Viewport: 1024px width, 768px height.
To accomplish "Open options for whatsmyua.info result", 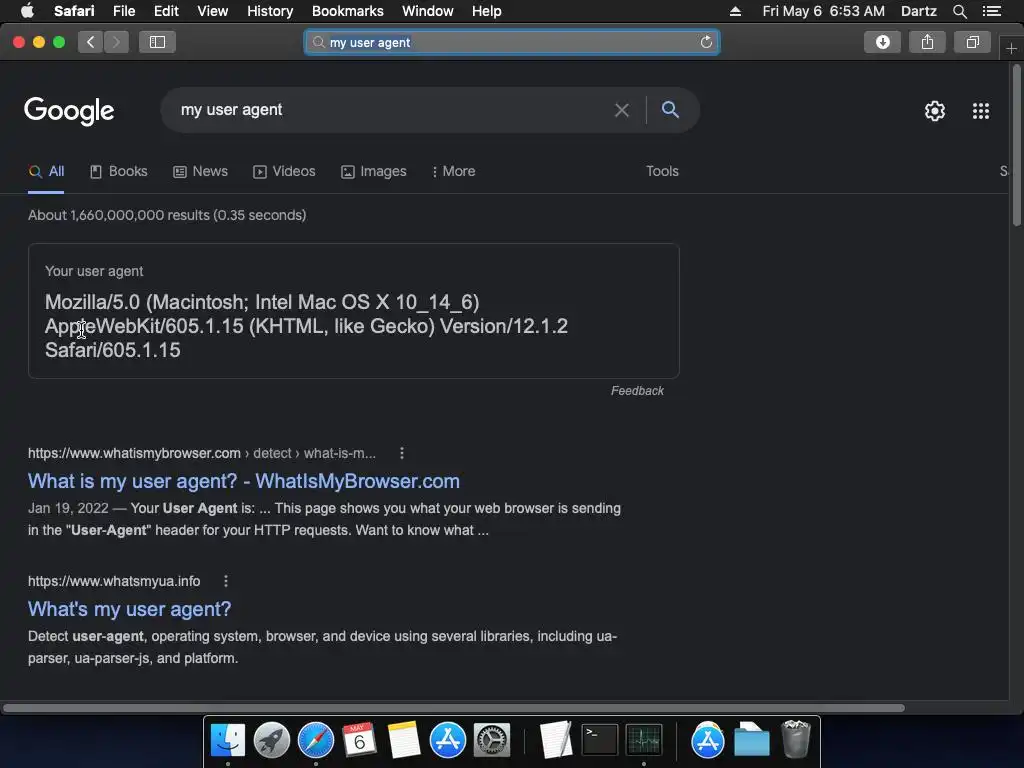I will coord(225,581).
